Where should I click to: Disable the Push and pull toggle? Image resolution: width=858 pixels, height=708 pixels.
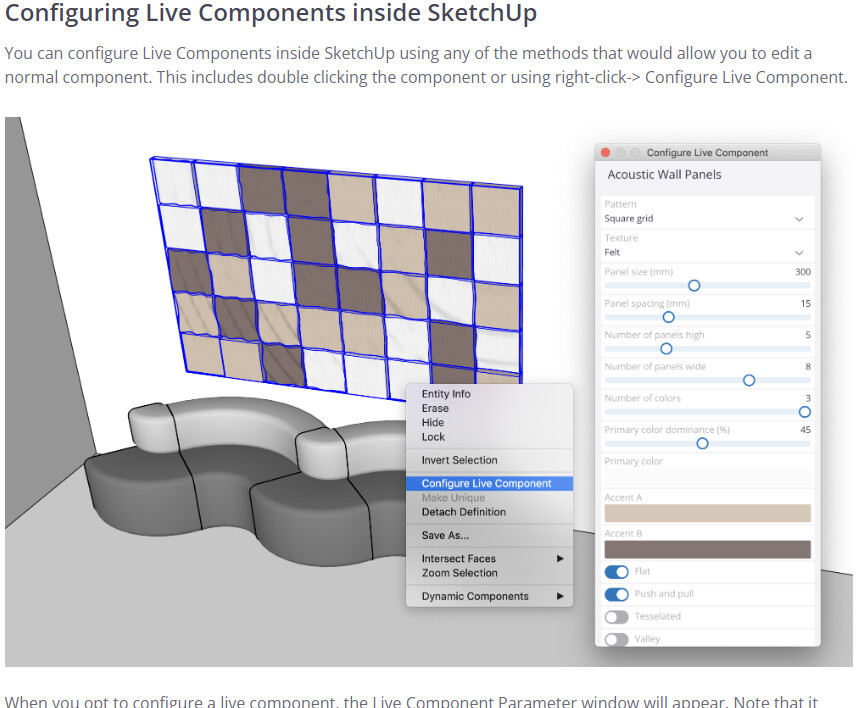[x=617, y=594]
